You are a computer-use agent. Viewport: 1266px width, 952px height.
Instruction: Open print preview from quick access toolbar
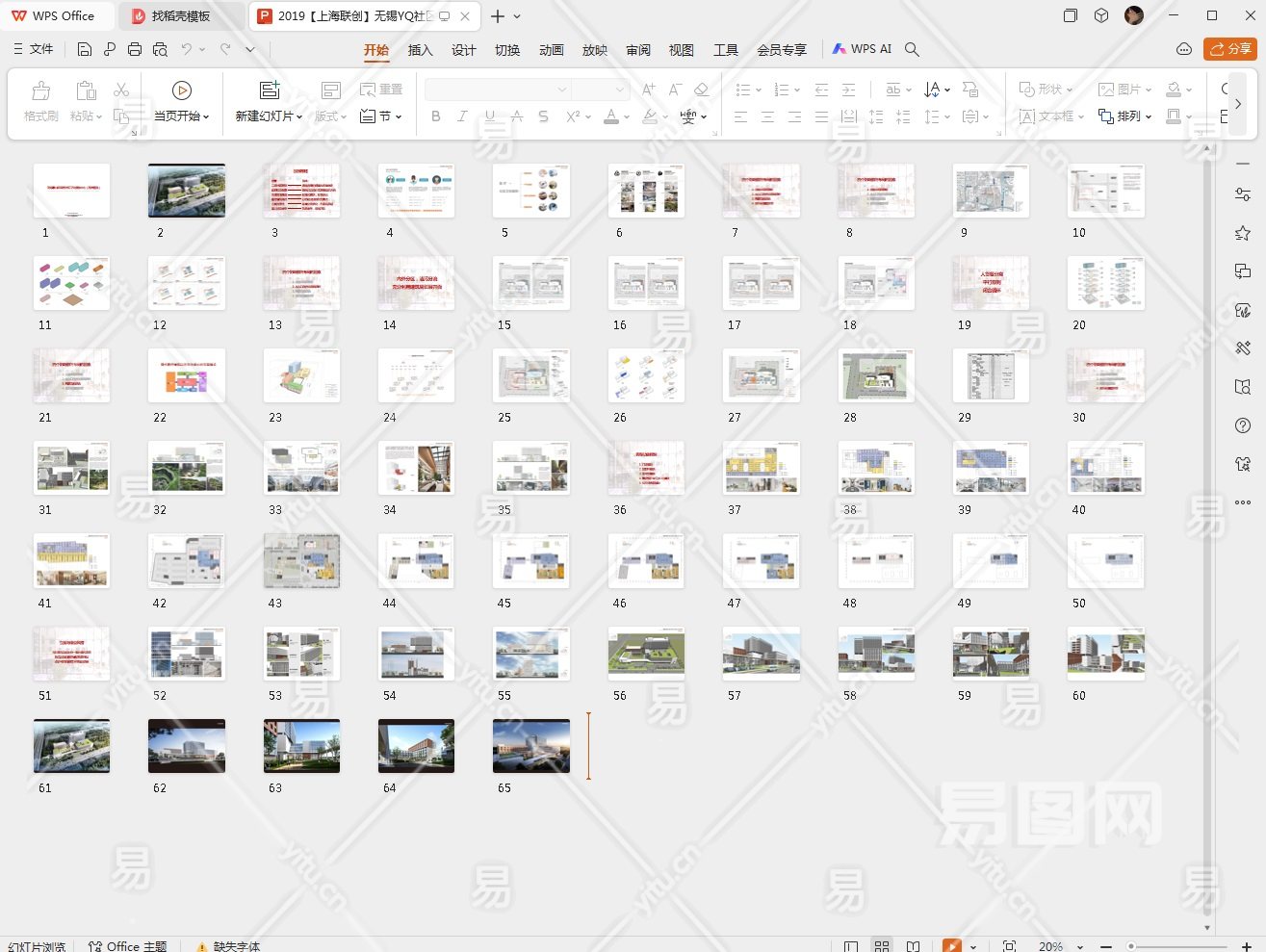[x=160, y=49]
